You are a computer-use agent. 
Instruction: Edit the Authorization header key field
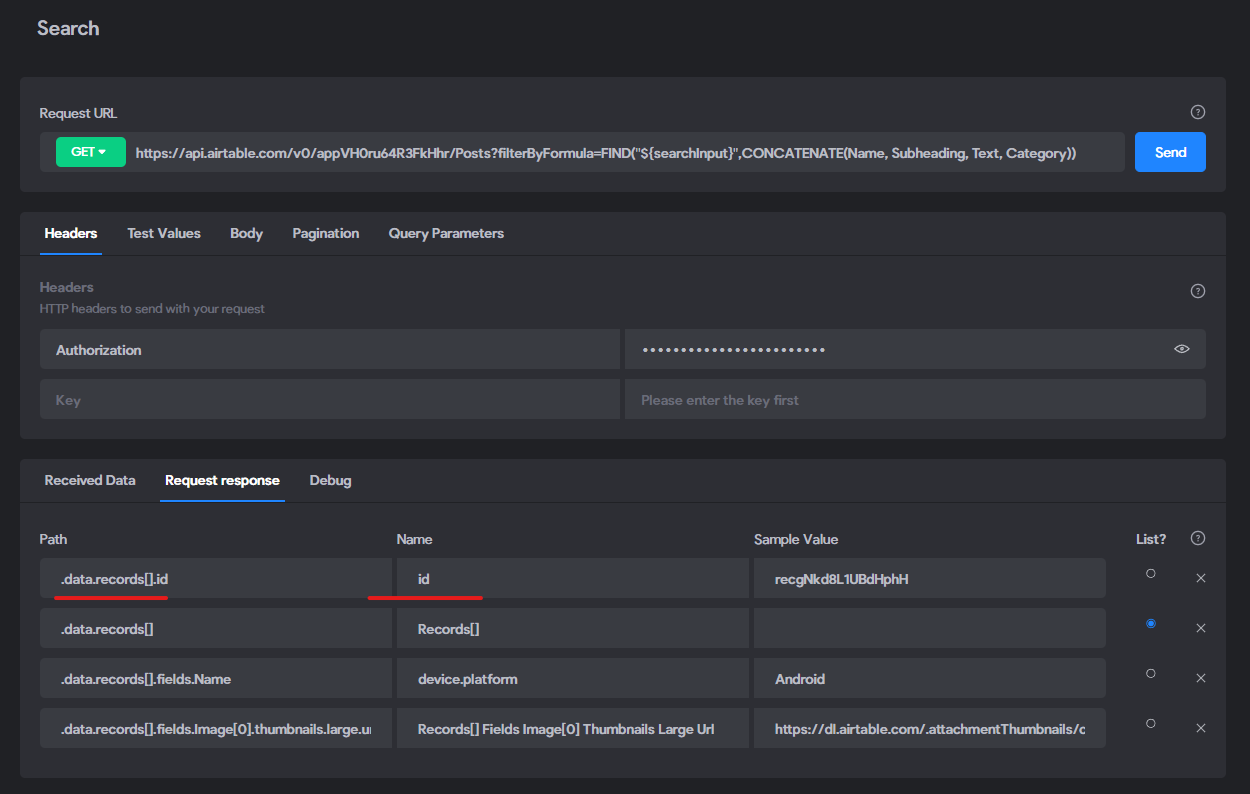point(330,350)
